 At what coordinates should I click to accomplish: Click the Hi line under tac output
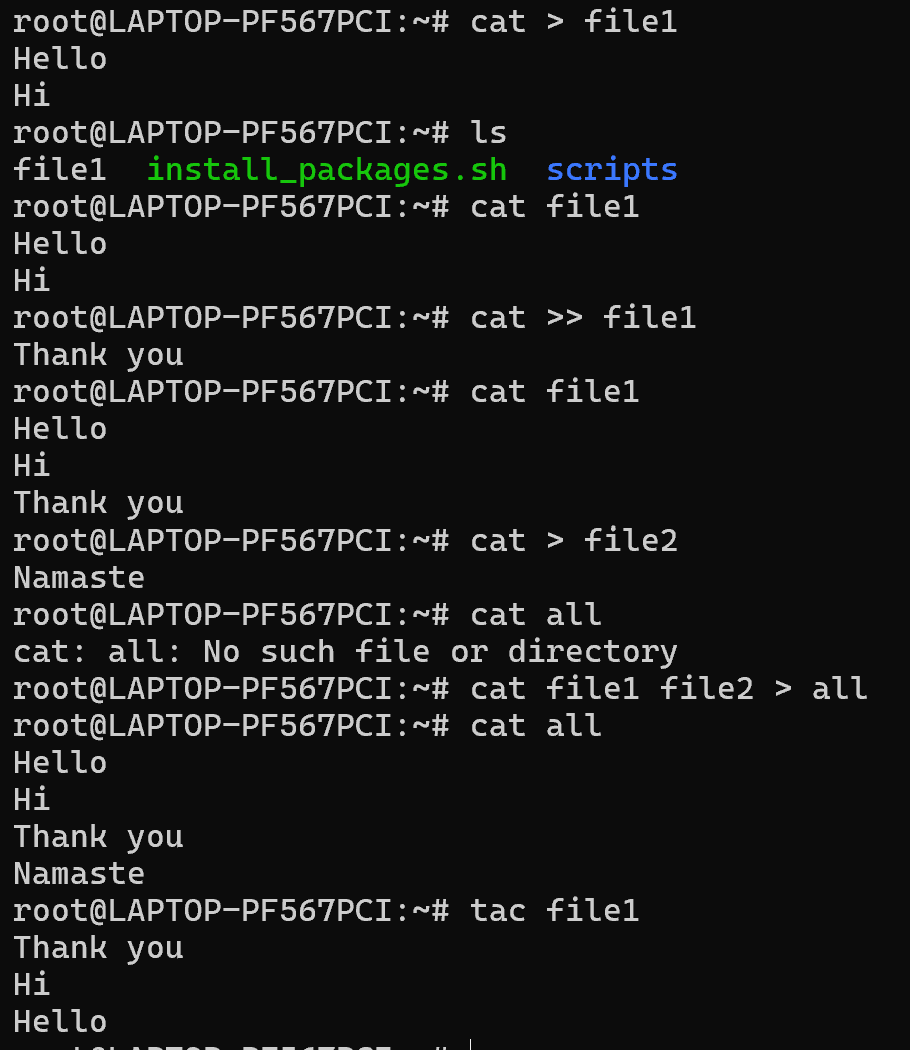pos(31,984)
